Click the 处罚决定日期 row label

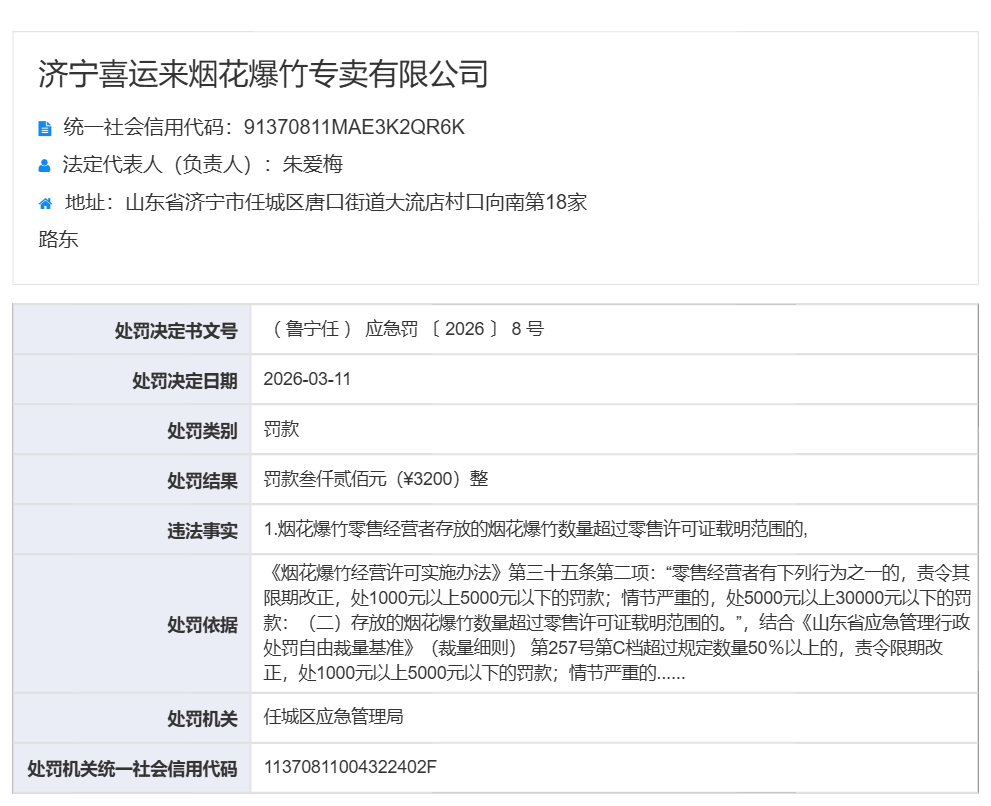pyautogui.click(x=185, y=381)
